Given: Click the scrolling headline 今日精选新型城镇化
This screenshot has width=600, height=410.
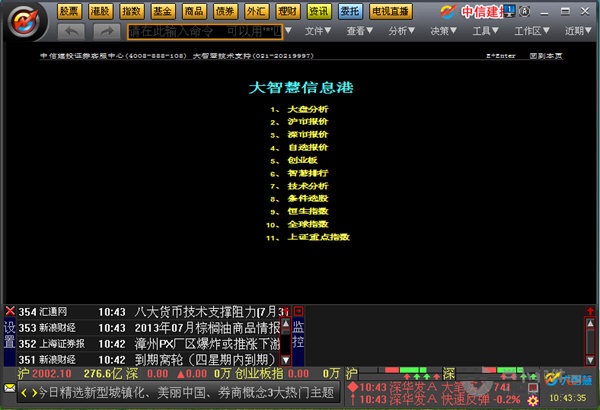Looking at the screenshot, I should (186, 393).
